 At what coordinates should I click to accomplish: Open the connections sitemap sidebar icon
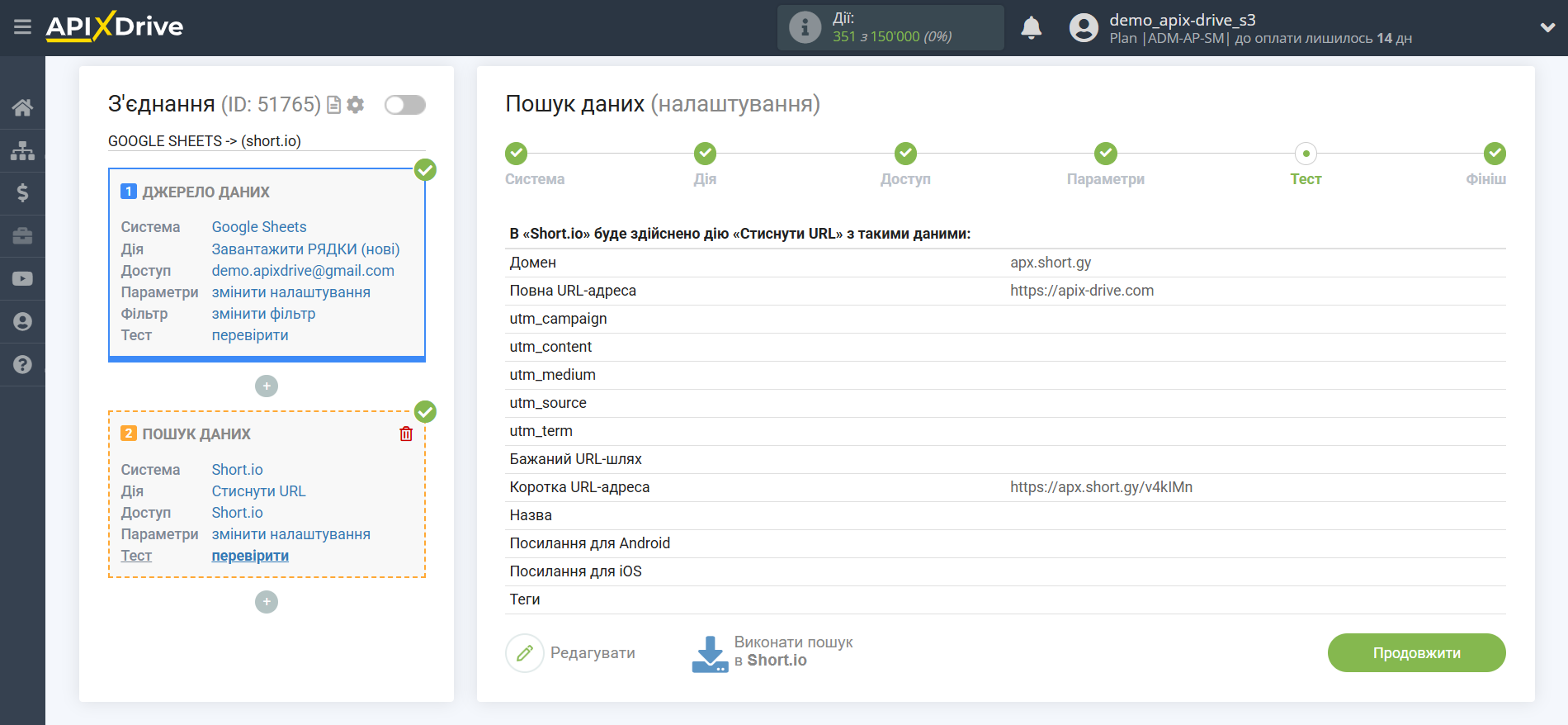(22, 150)
